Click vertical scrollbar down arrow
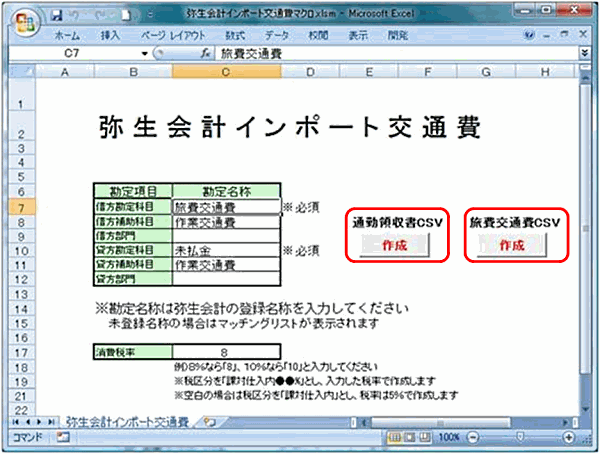 pos(585,409)
